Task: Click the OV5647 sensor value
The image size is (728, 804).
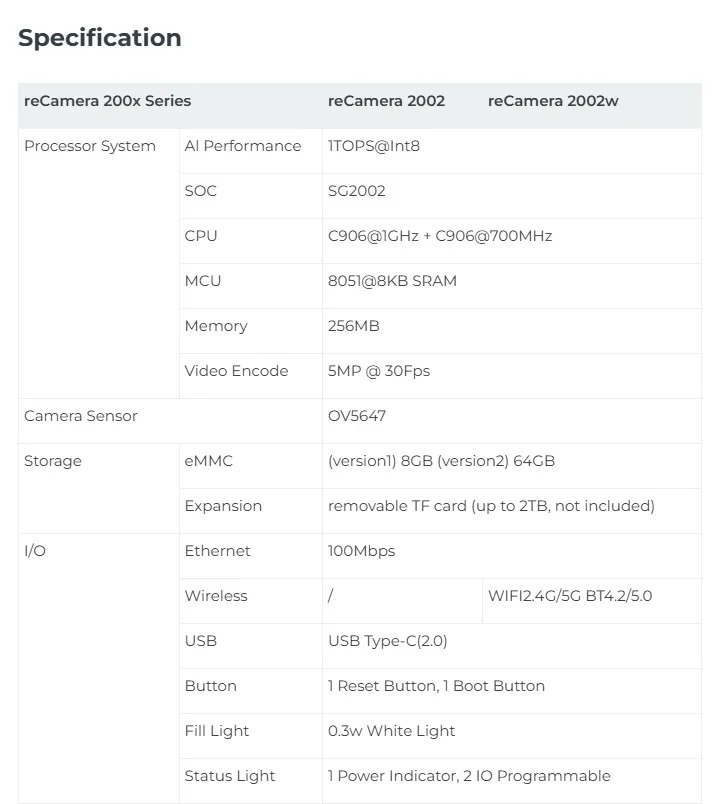Action: [357, 416]
